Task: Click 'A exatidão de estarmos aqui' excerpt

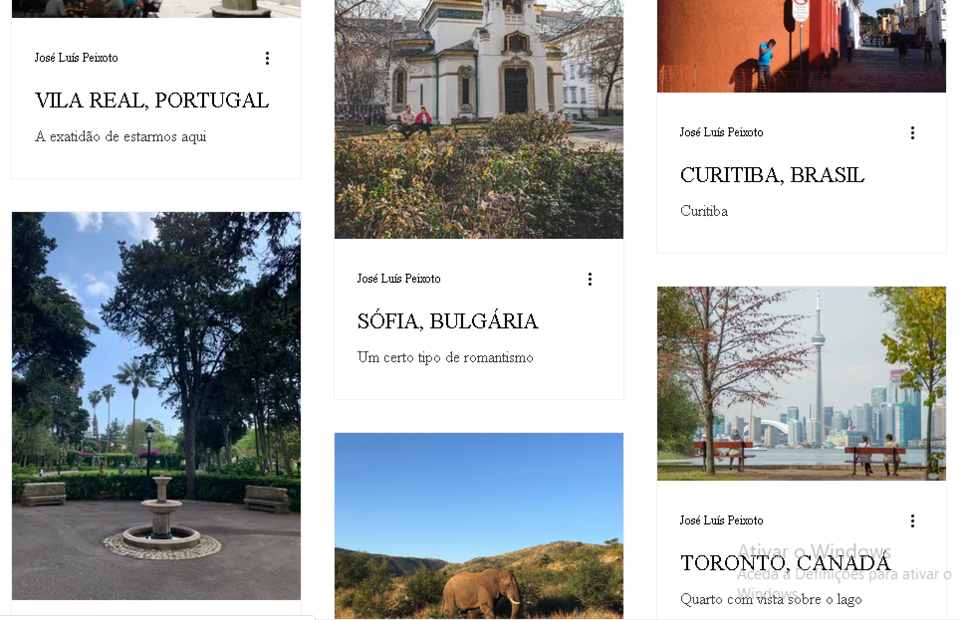Action: coord(121,136)
